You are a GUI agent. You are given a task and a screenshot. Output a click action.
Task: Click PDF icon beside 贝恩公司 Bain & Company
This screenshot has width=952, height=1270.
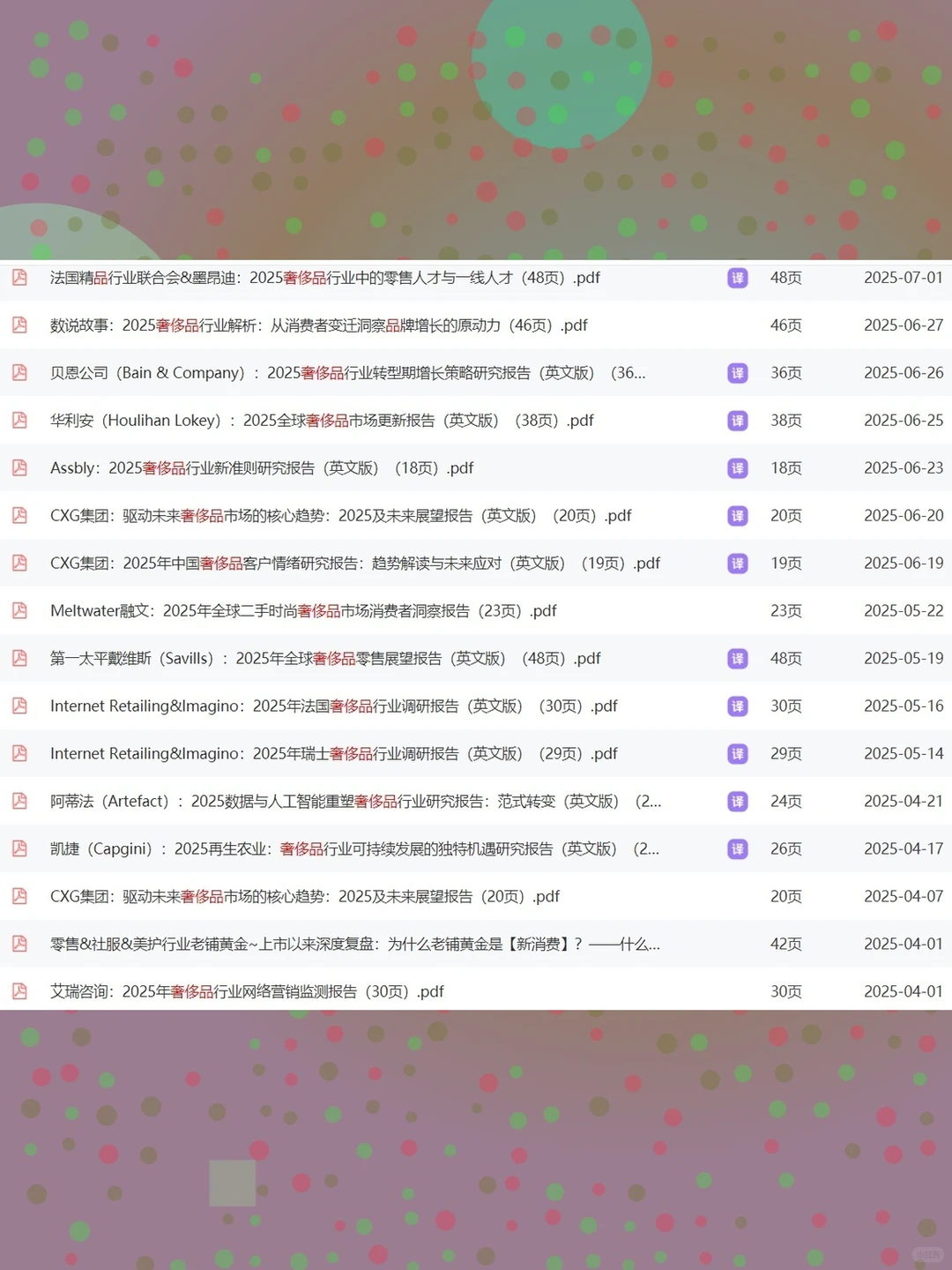[19, 373]
